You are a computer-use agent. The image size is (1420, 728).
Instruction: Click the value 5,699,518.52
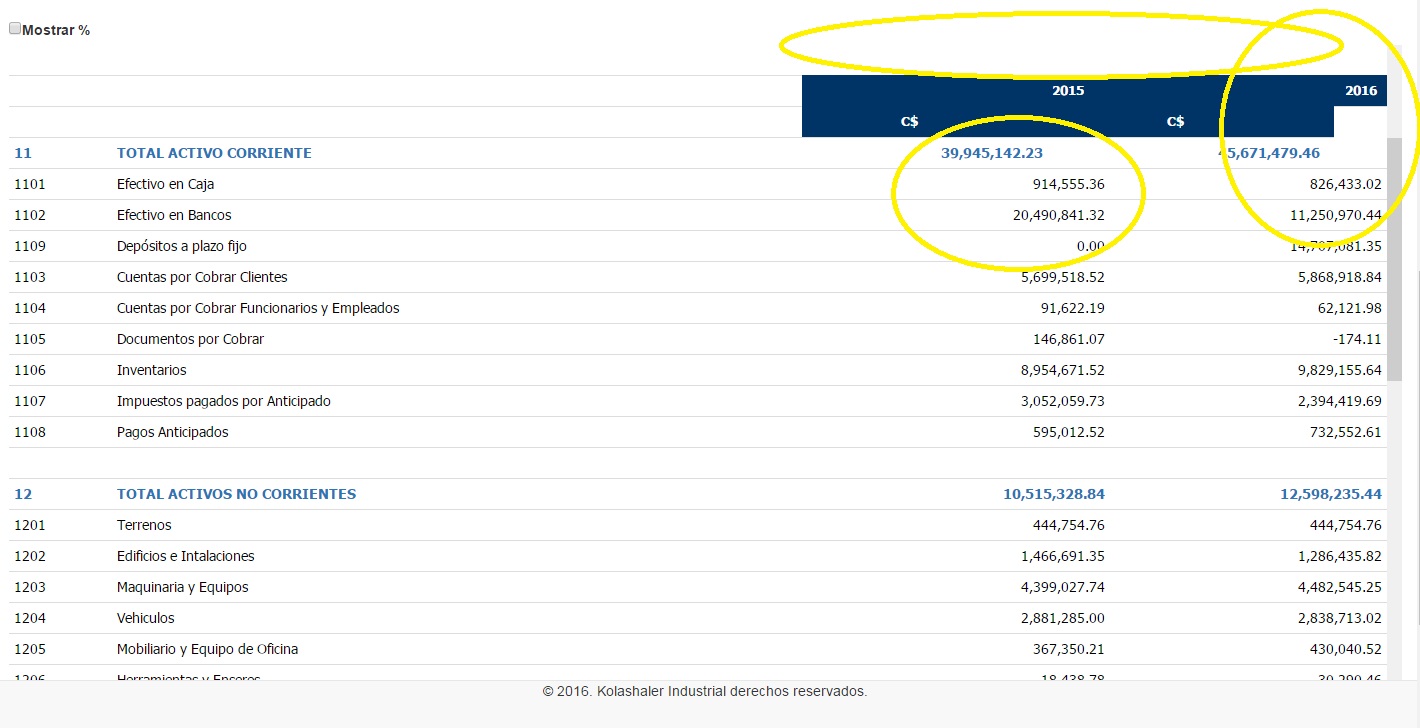[x=1064, y=277]
